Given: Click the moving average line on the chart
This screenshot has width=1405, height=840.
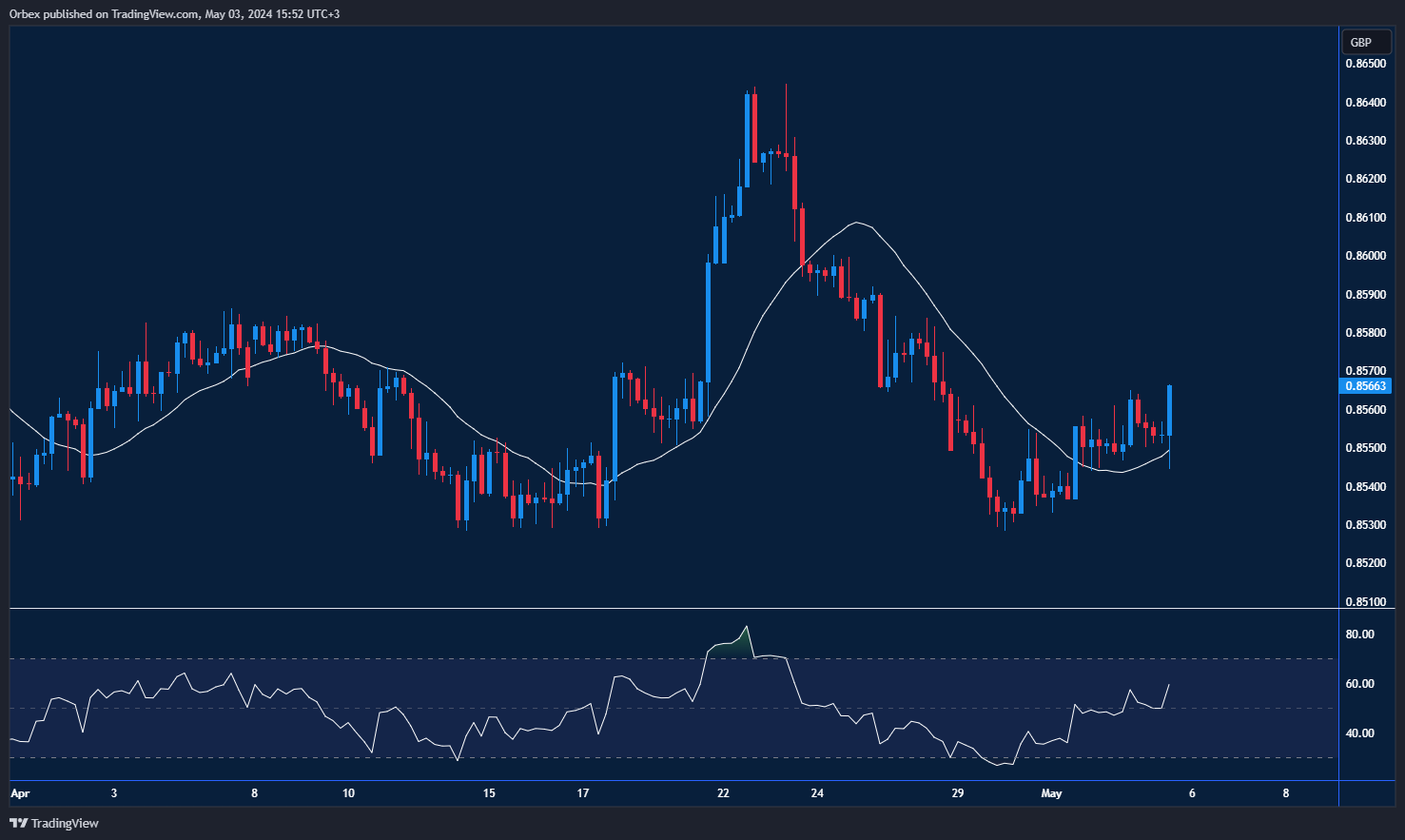Looking at the screenshot, I should [x=856, y=224].
